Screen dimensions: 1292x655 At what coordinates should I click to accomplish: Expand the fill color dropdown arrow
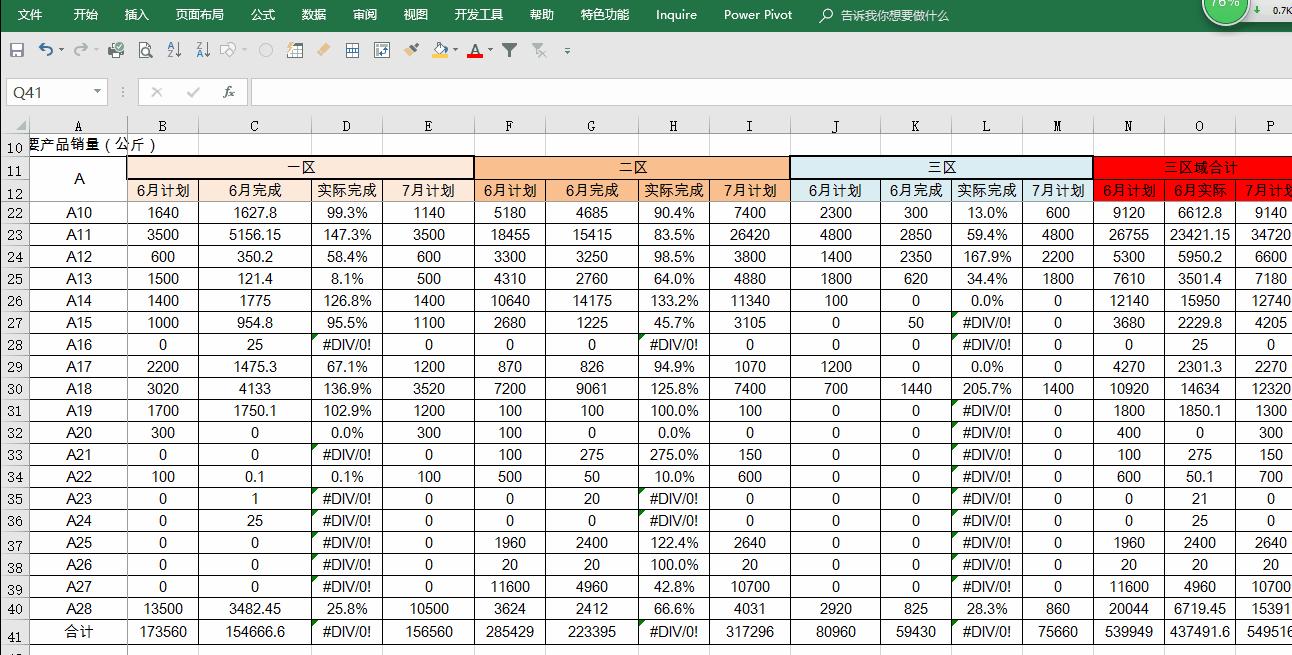pyautogui.click(x=456, y=50)
